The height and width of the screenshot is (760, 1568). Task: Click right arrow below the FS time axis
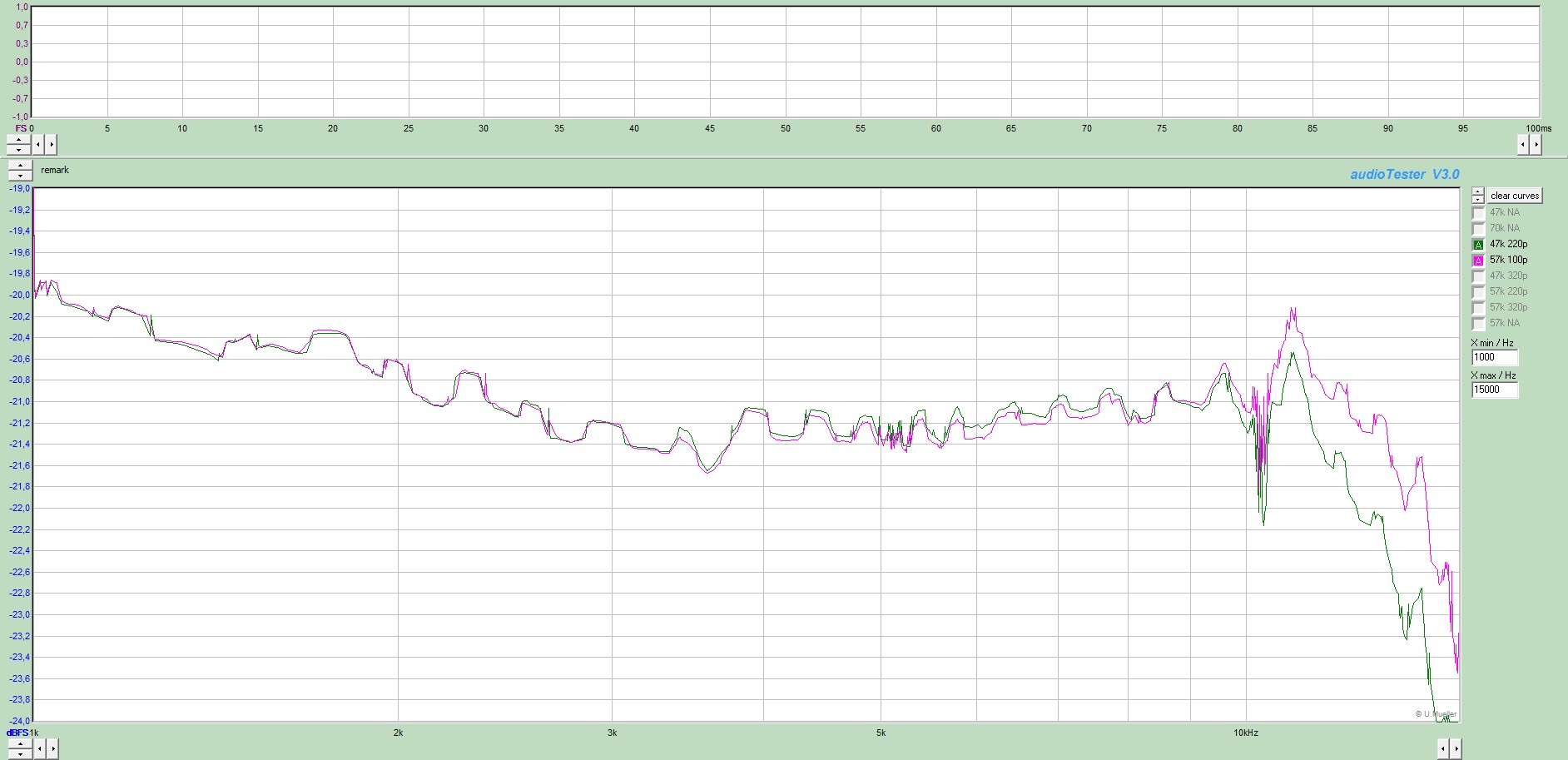tap(52, 145)
